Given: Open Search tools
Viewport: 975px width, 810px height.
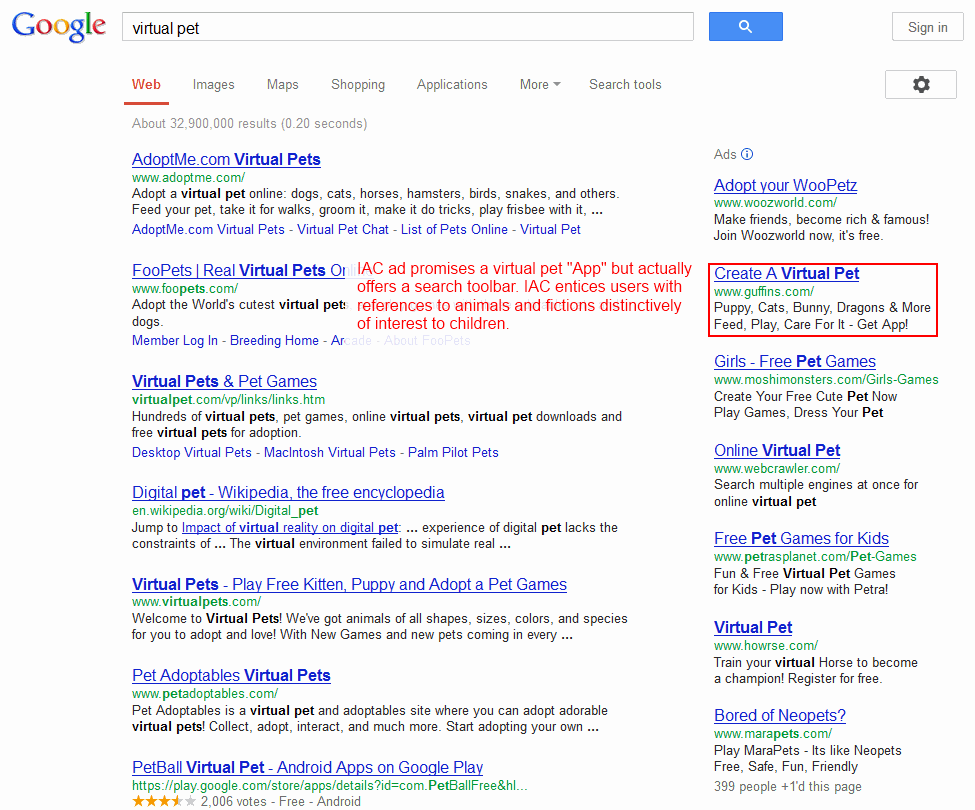Looking at the screenshot, I should click(x=625, y=85).
